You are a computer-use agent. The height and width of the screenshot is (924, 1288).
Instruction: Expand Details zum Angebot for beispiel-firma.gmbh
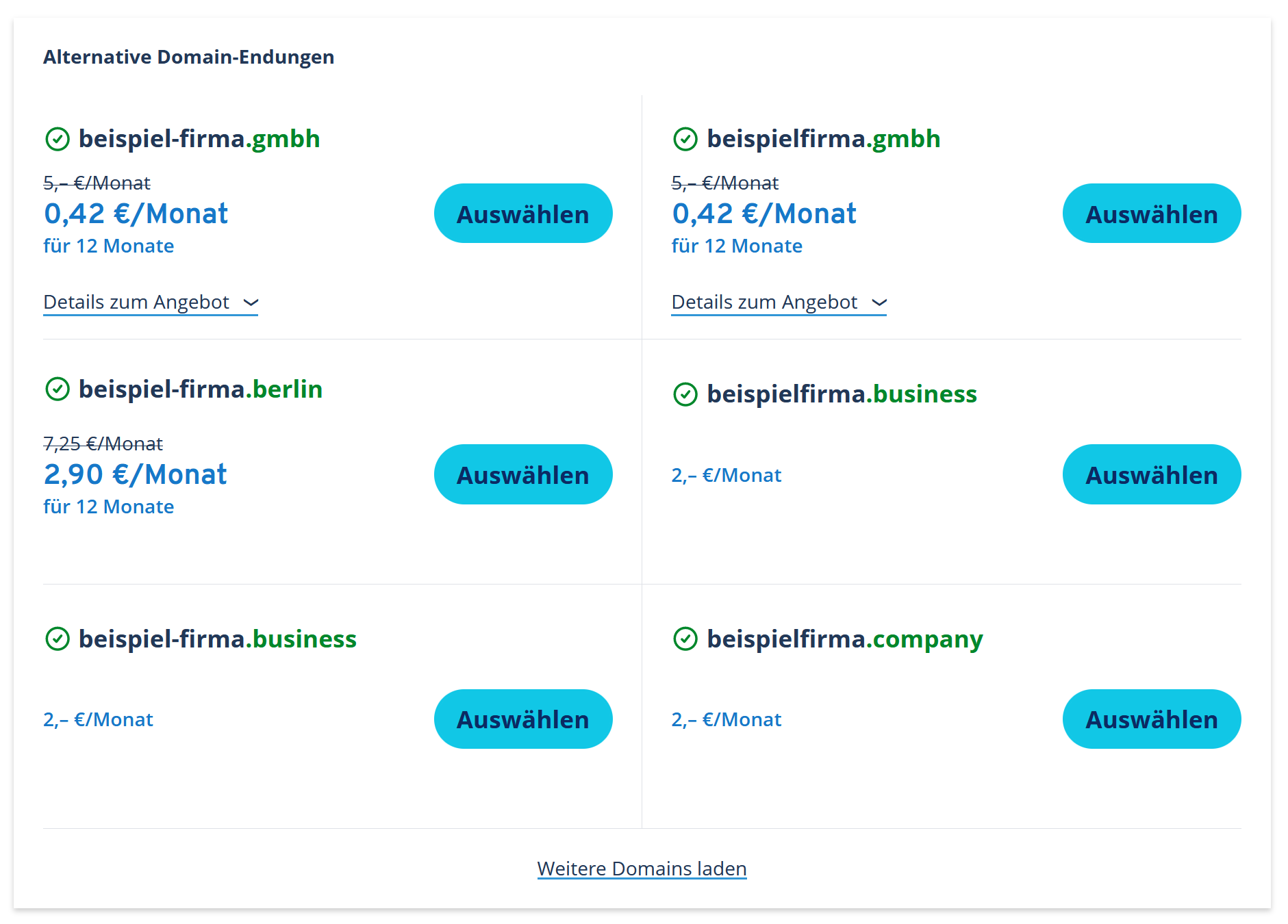[151, 303]
